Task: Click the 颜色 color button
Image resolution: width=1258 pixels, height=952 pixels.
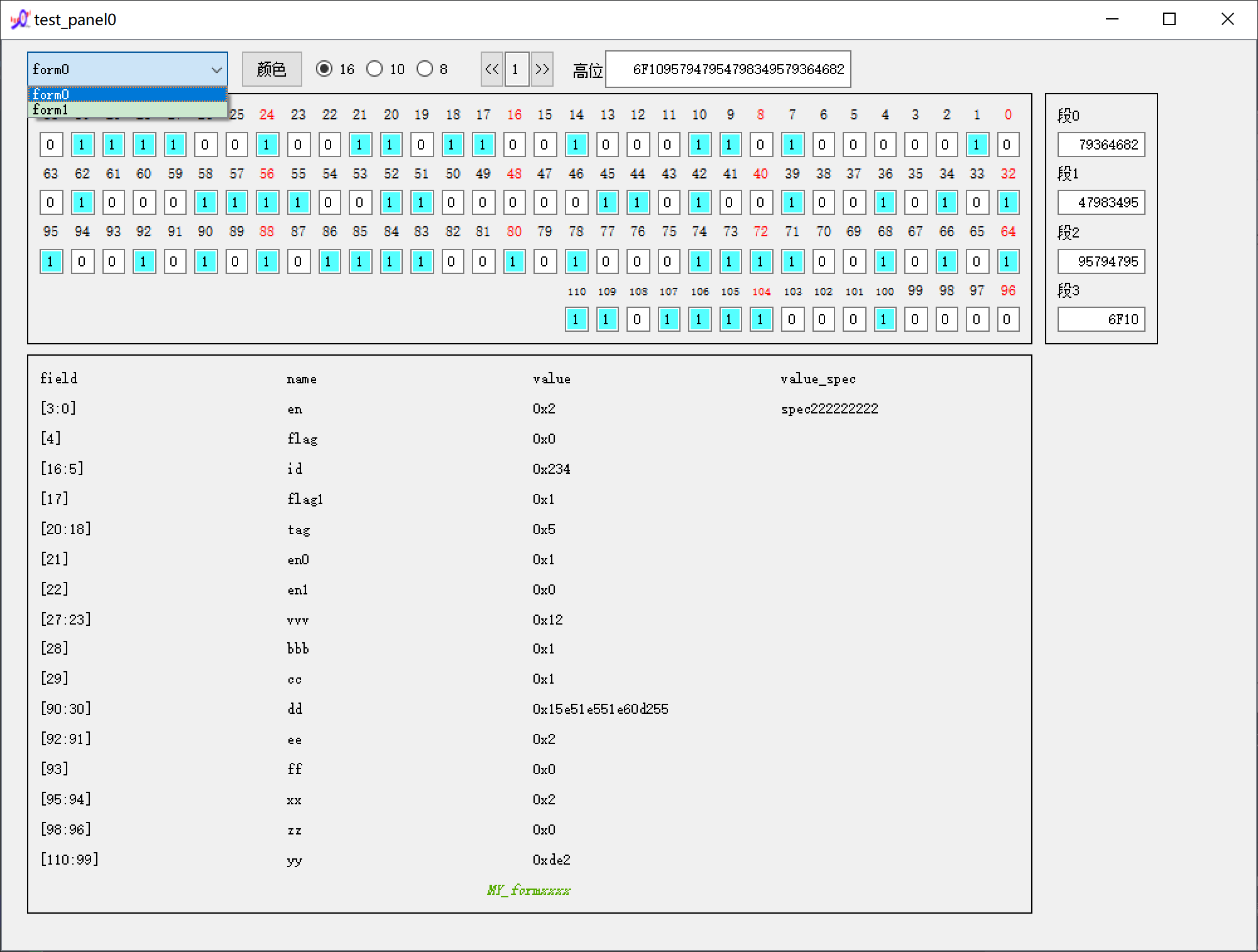Action: click(271, 69)
